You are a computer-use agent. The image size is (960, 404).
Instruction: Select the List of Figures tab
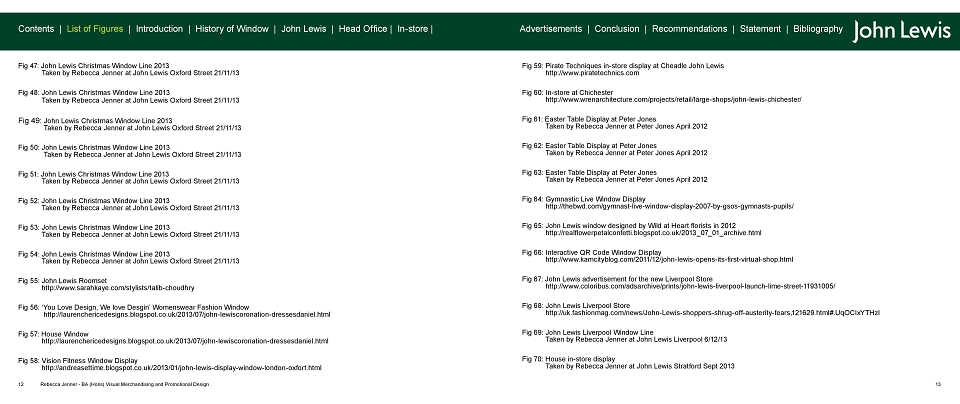(x=95, y=29)
